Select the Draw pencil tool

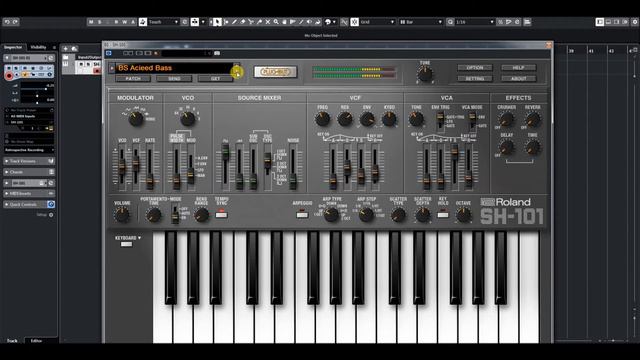234,22
